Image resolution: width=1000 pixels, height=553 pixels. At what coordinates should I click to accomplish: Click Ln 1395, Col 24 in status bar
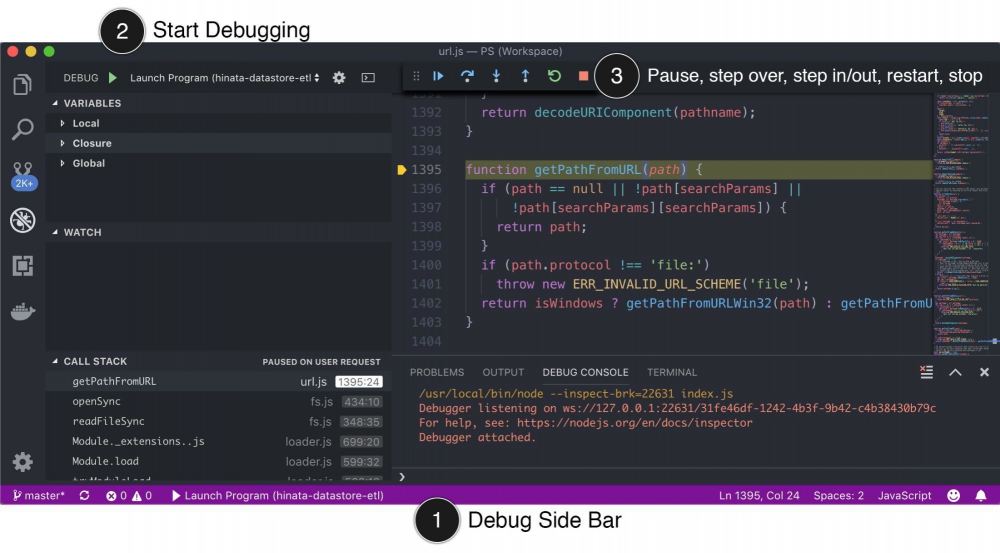pyautogui.click(x=759, y=496)
